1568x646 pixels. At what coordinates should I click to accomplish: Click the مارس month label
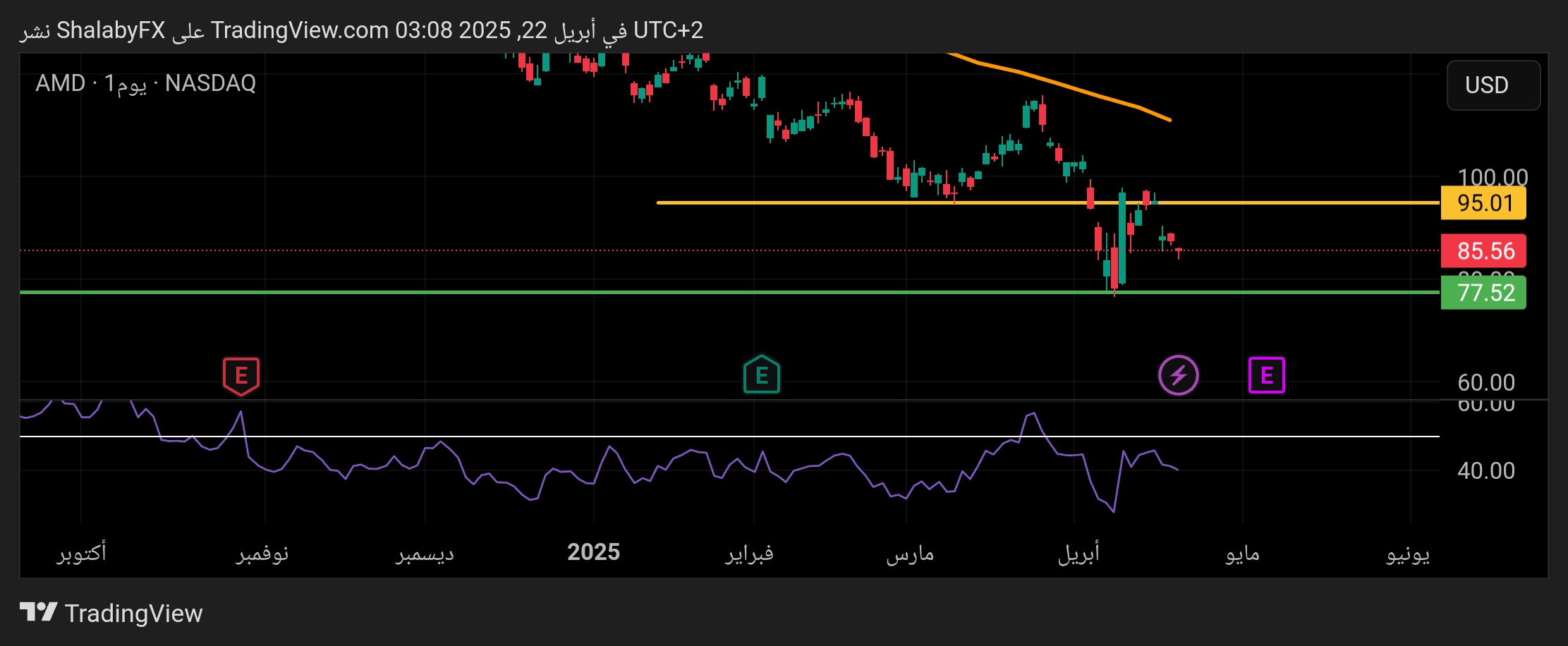pyautogui.click(x=910, y=555)
